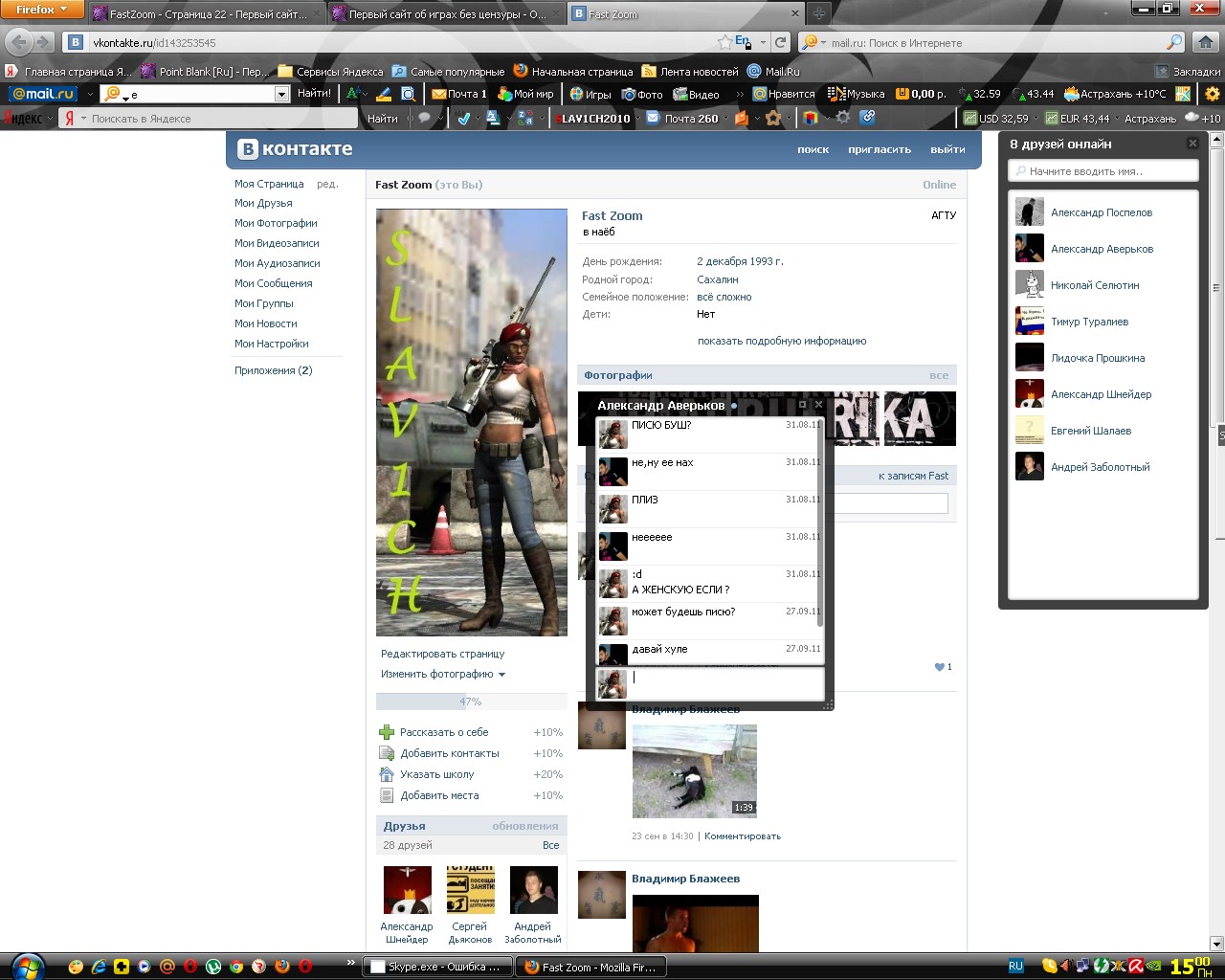The height and width of the screenshot is (980, 1225).
Task: Open Видео in the Mail.ru toolbar
Action: pyautogui.click(x=696, y=94)
